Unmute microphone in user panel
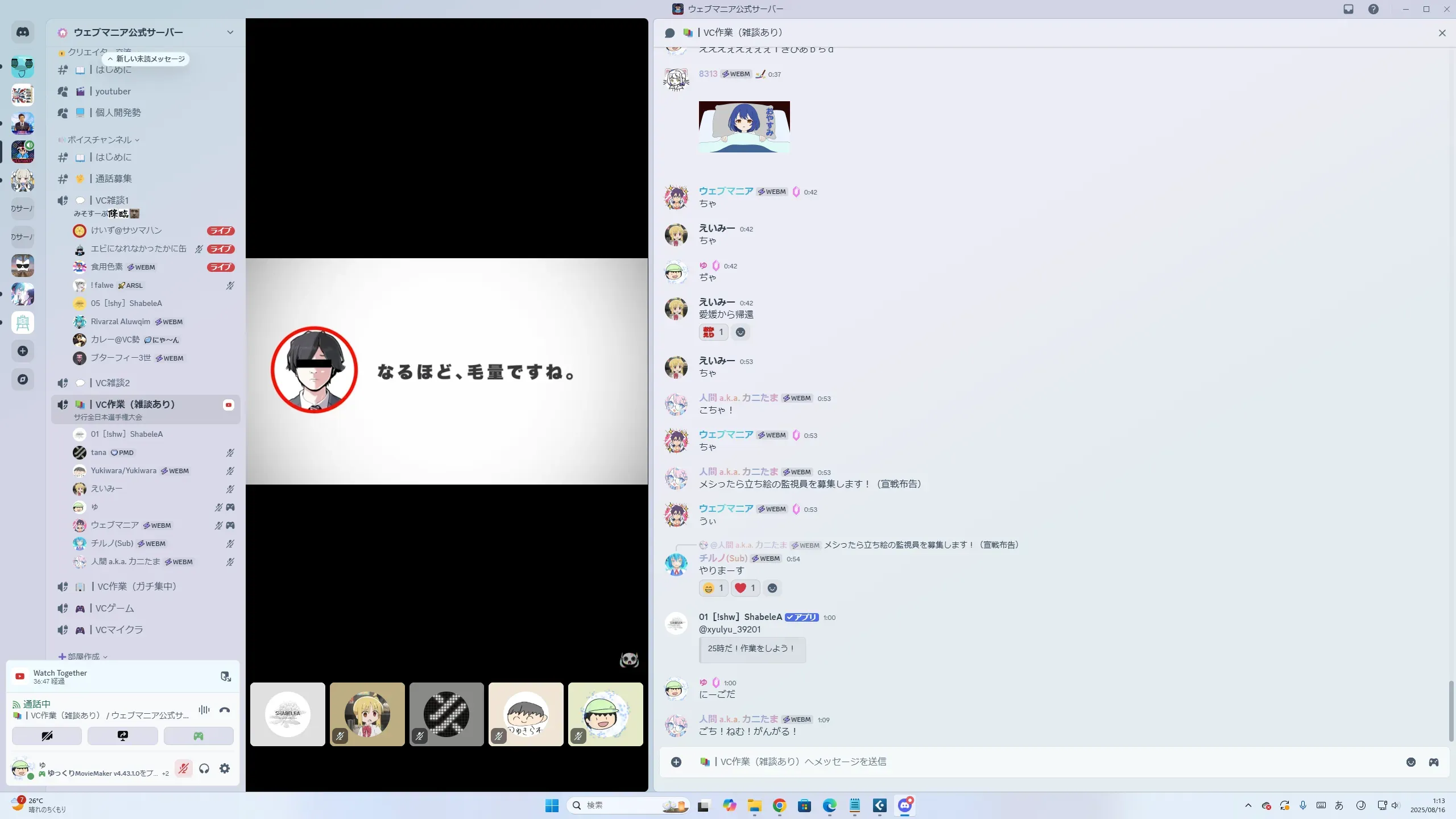Viewport: 1456px width, 819px height. click(183, 769)
